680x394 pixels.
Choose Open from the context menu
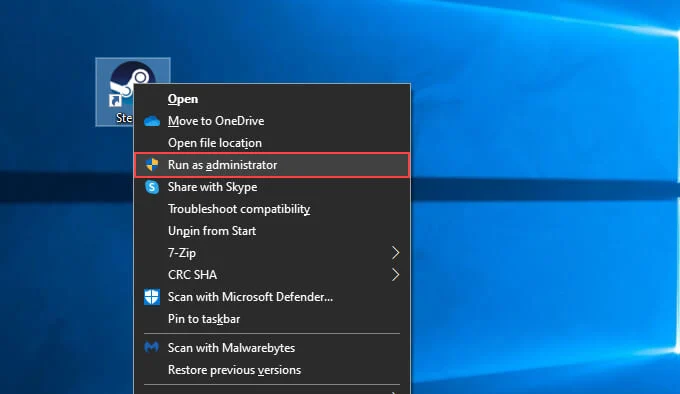pos(272,99)
